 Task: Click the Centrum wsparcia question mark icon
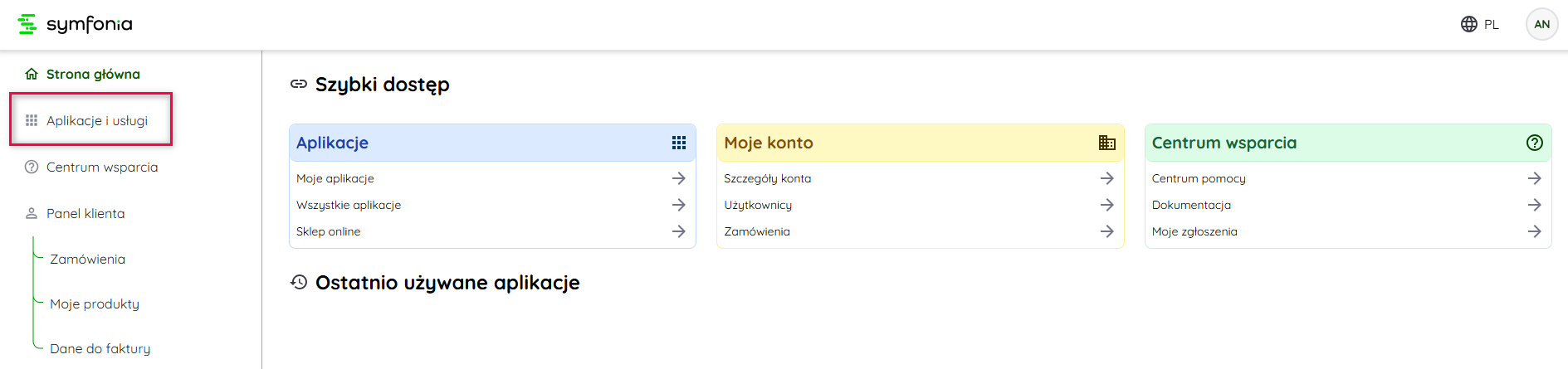(x=1534, y=143)
